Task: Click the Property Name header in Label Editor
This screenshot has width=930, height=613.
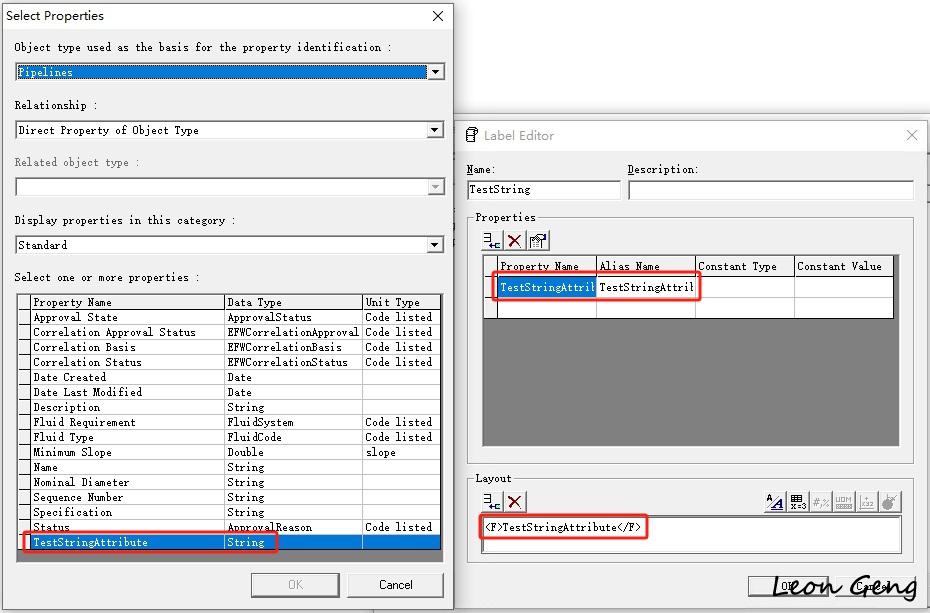Action: click(546, 266)
